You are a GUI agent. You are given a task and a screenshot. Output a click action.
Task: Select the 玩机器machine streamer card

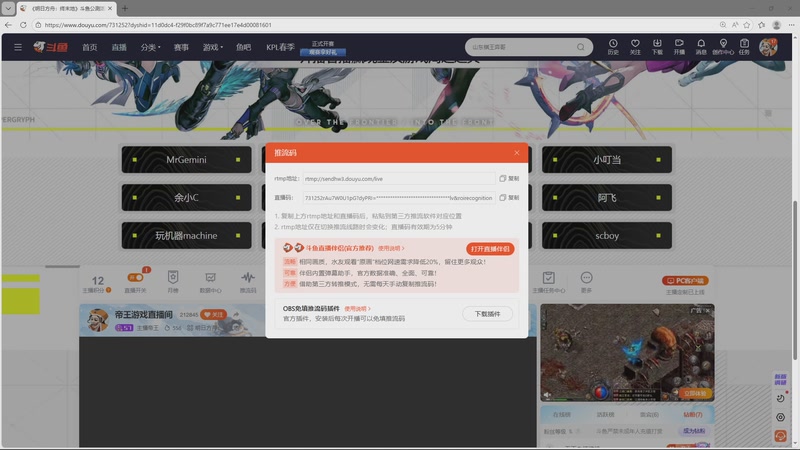(186, 235)
